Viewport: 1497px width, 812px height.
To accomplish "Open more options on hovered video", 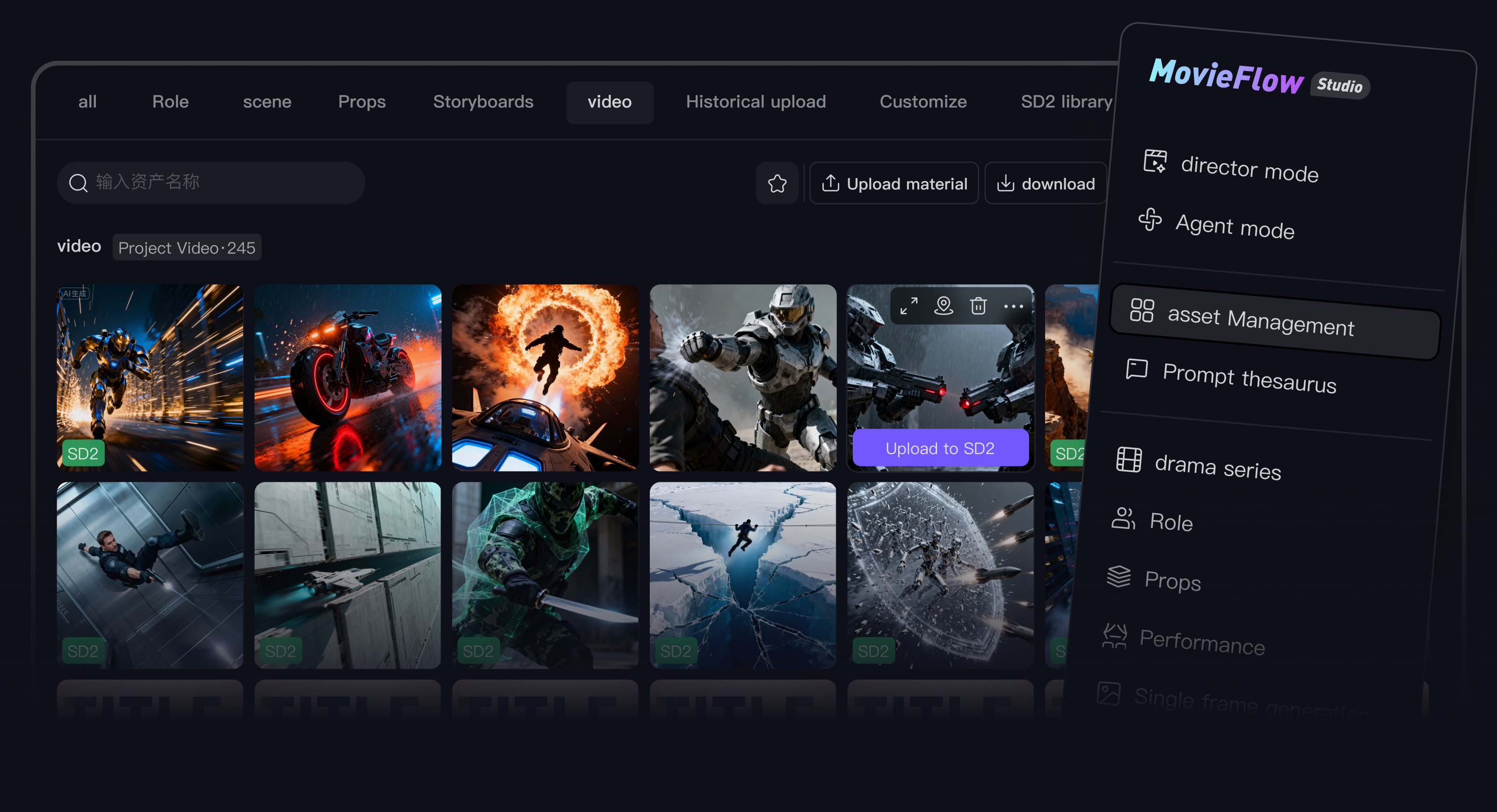I will coord(1013,306).
